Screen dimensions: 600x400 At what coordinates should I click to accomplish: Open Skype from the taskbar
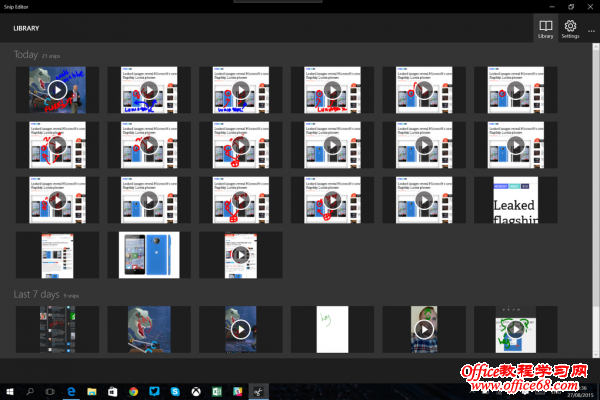[x=175, y=391]
